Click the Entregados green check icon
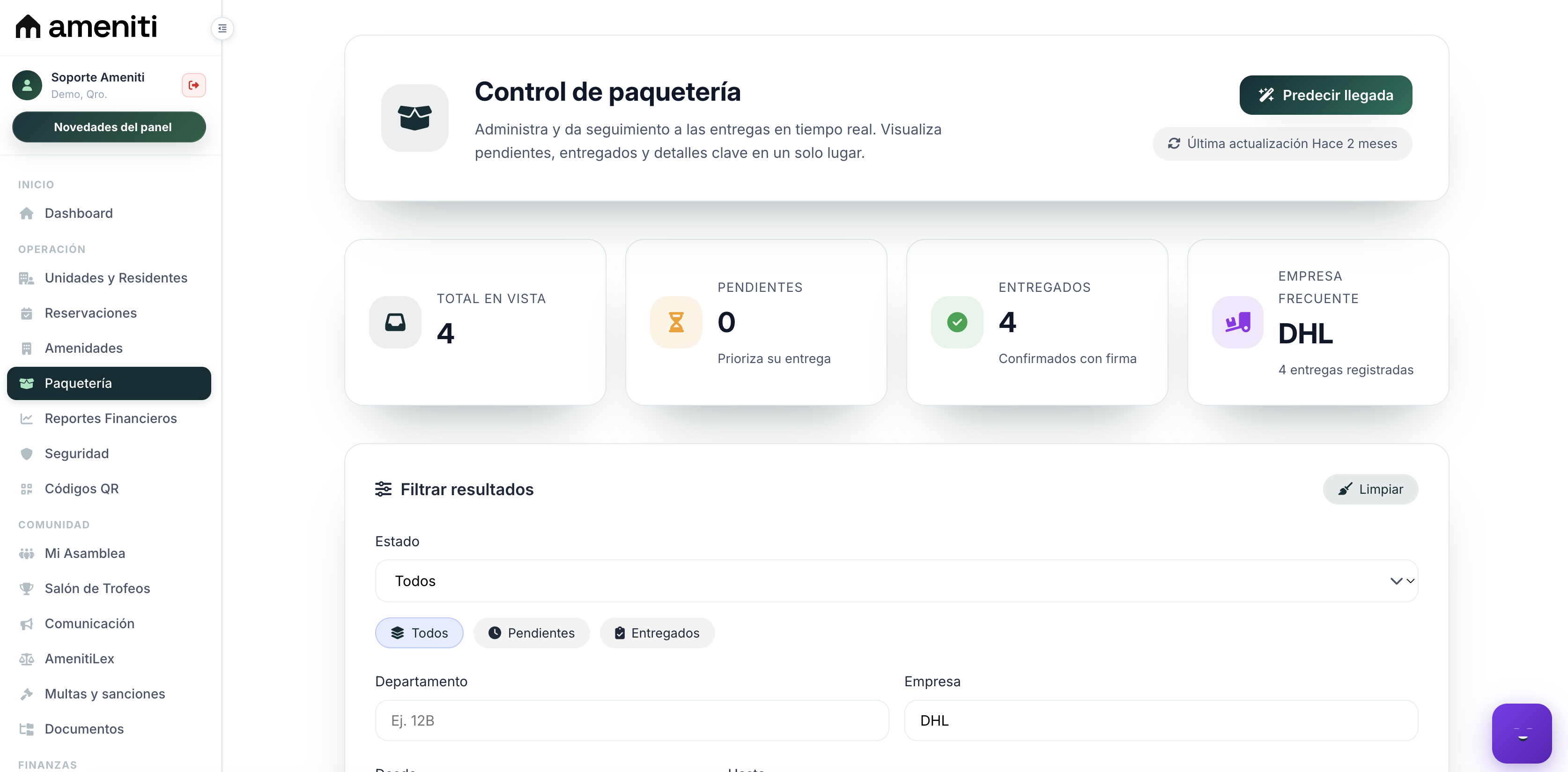The image size is (1568, 772). tap(957, 322)
